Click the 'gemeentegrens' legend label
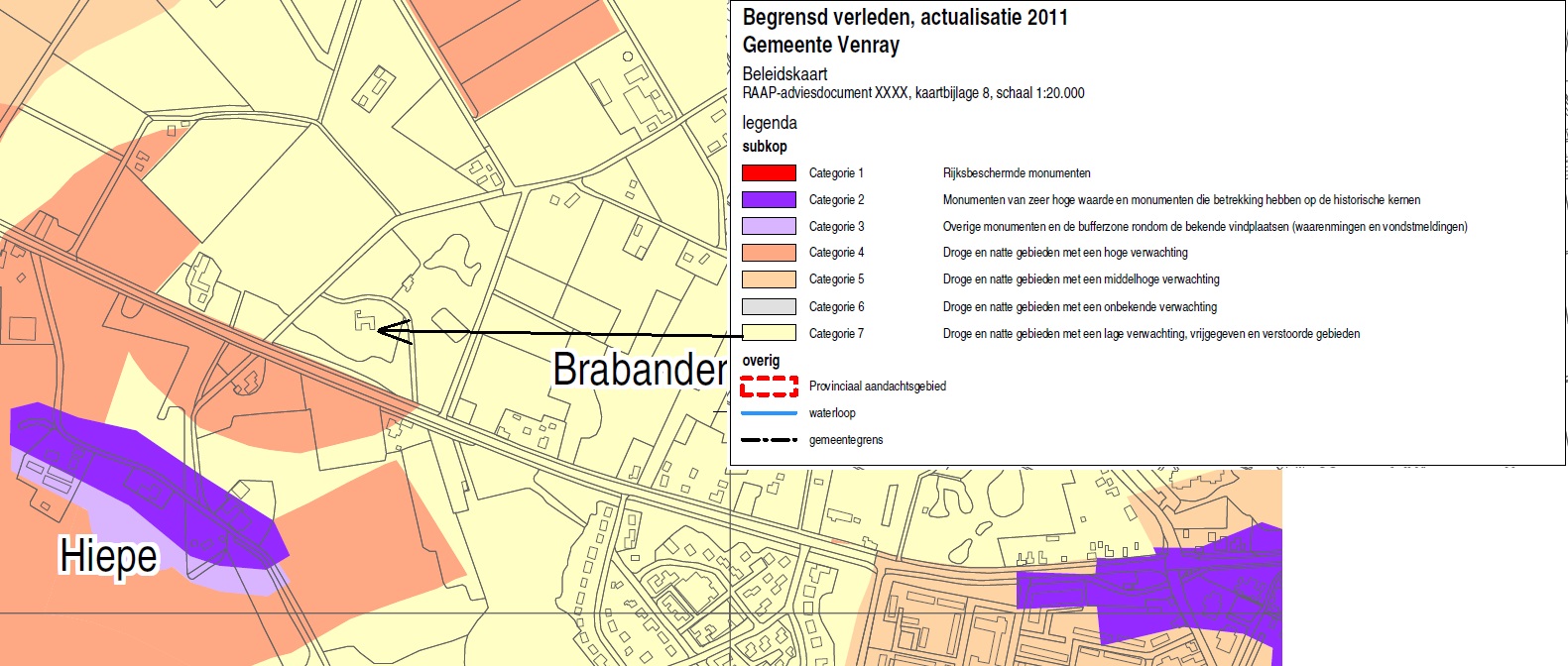Image resolution: width=1568 pixels, height=666 pixels. click(846, 440)
